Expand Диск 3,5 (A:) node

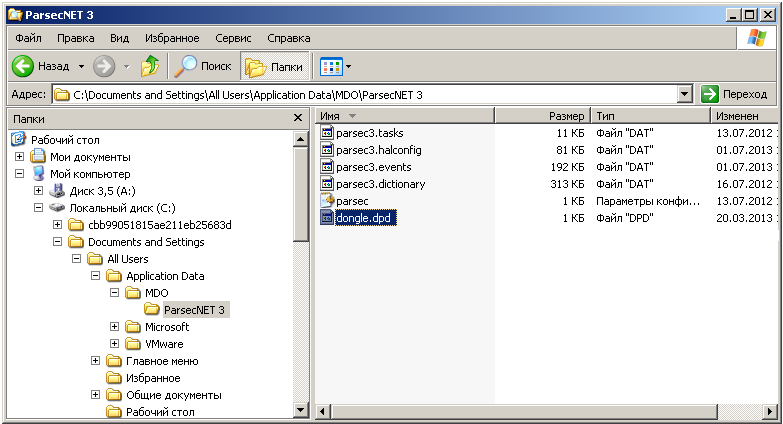38,191
